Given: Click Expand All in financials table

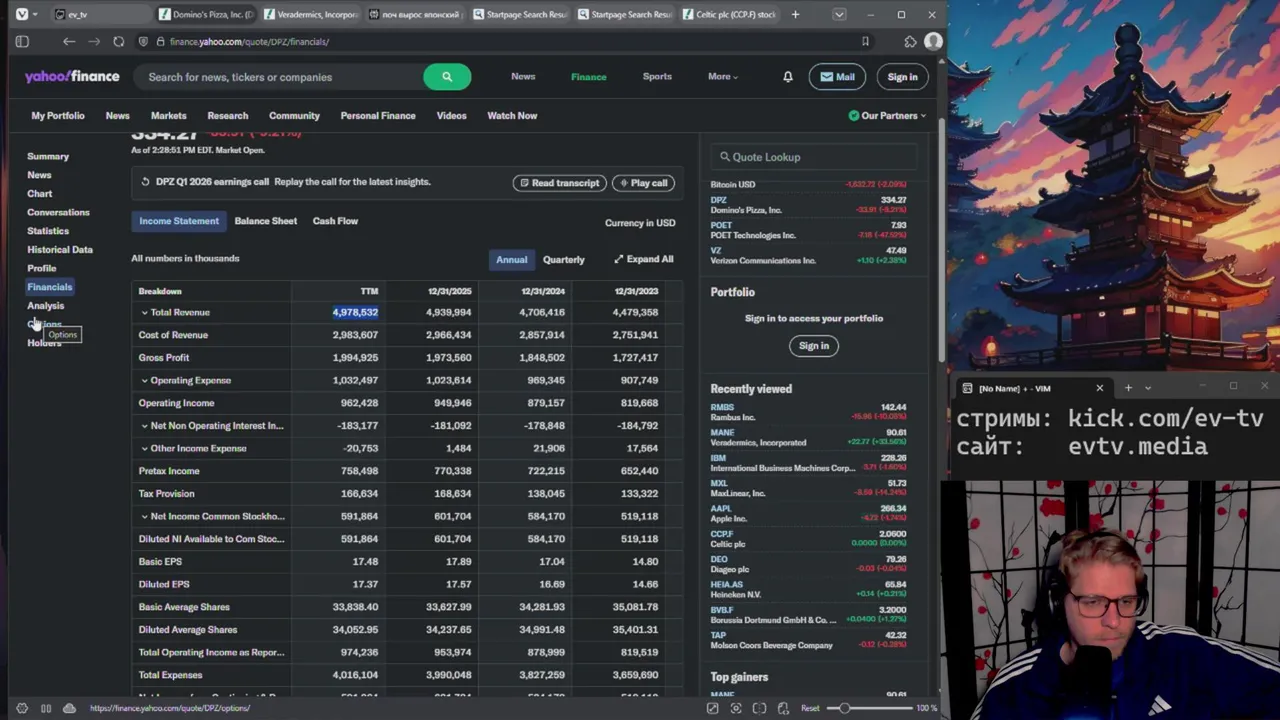Looking at the screenshot, I should point(644,259).
